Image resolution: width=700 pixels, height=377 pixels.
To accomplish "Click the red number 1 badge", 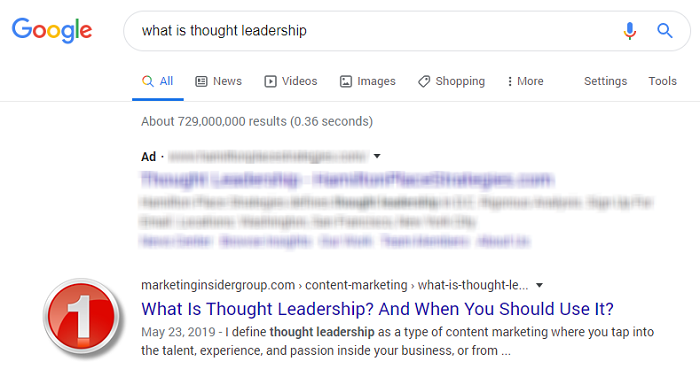I will 82,318.
